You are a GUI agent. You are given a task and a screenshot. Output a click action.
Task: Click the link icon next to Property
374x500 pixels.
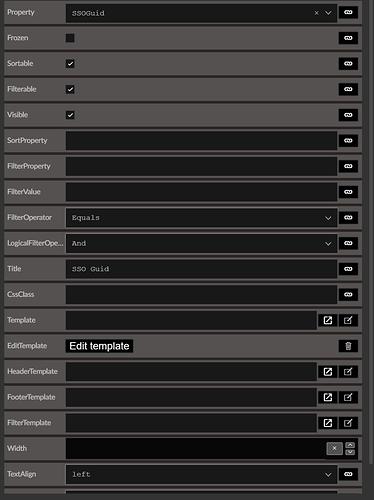348,12
